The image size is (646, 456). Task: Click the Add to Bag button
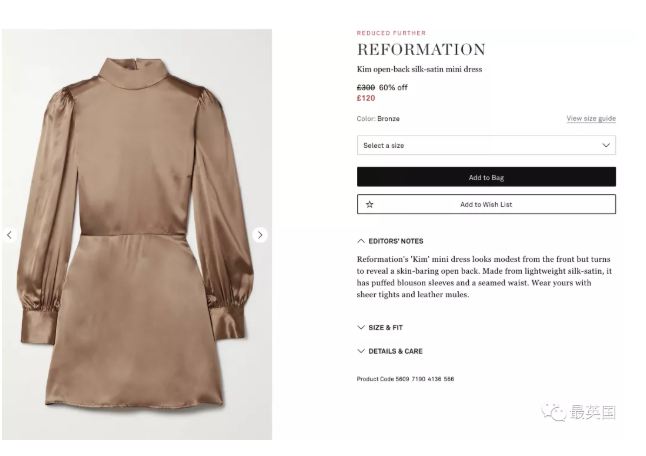(x=486, y=177)
